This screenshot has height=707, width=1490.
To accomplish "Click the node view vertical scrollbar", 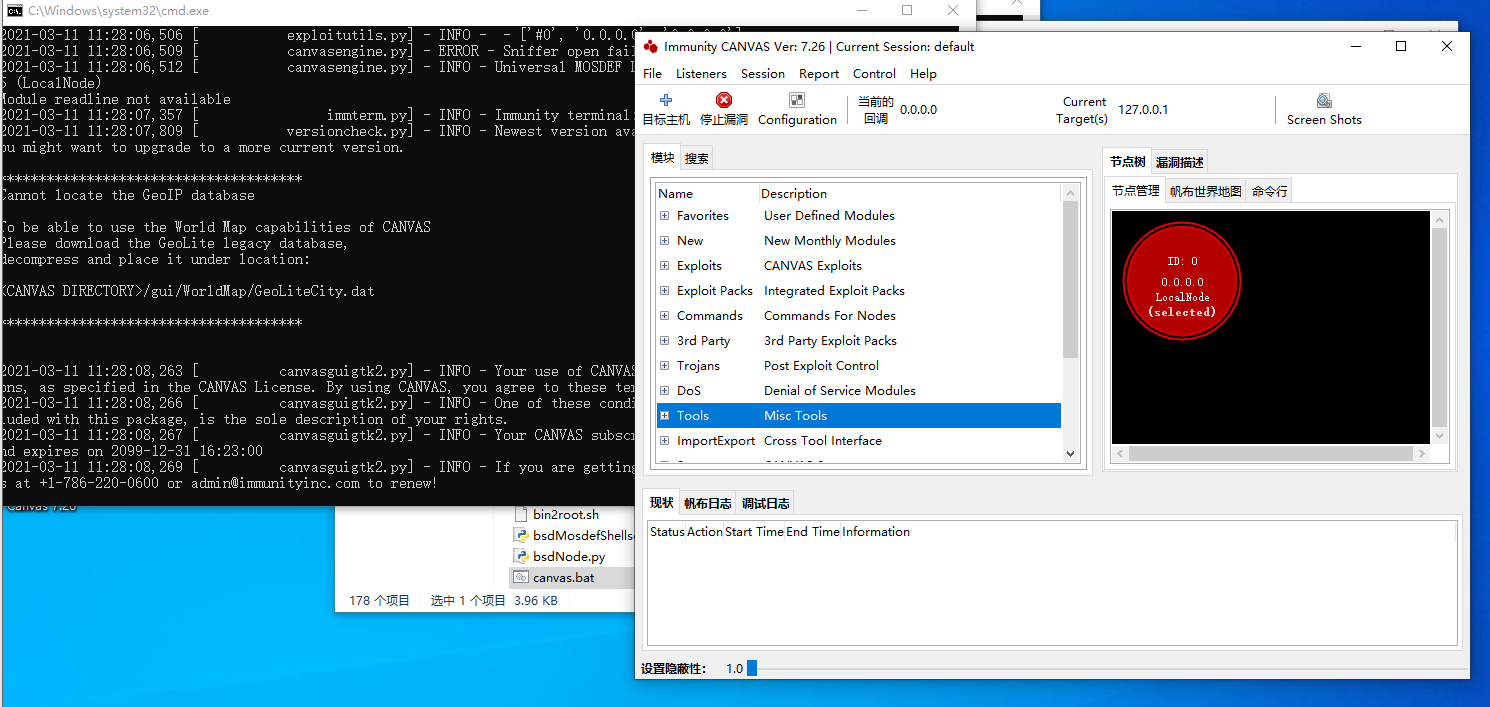I will (1439, 327).
